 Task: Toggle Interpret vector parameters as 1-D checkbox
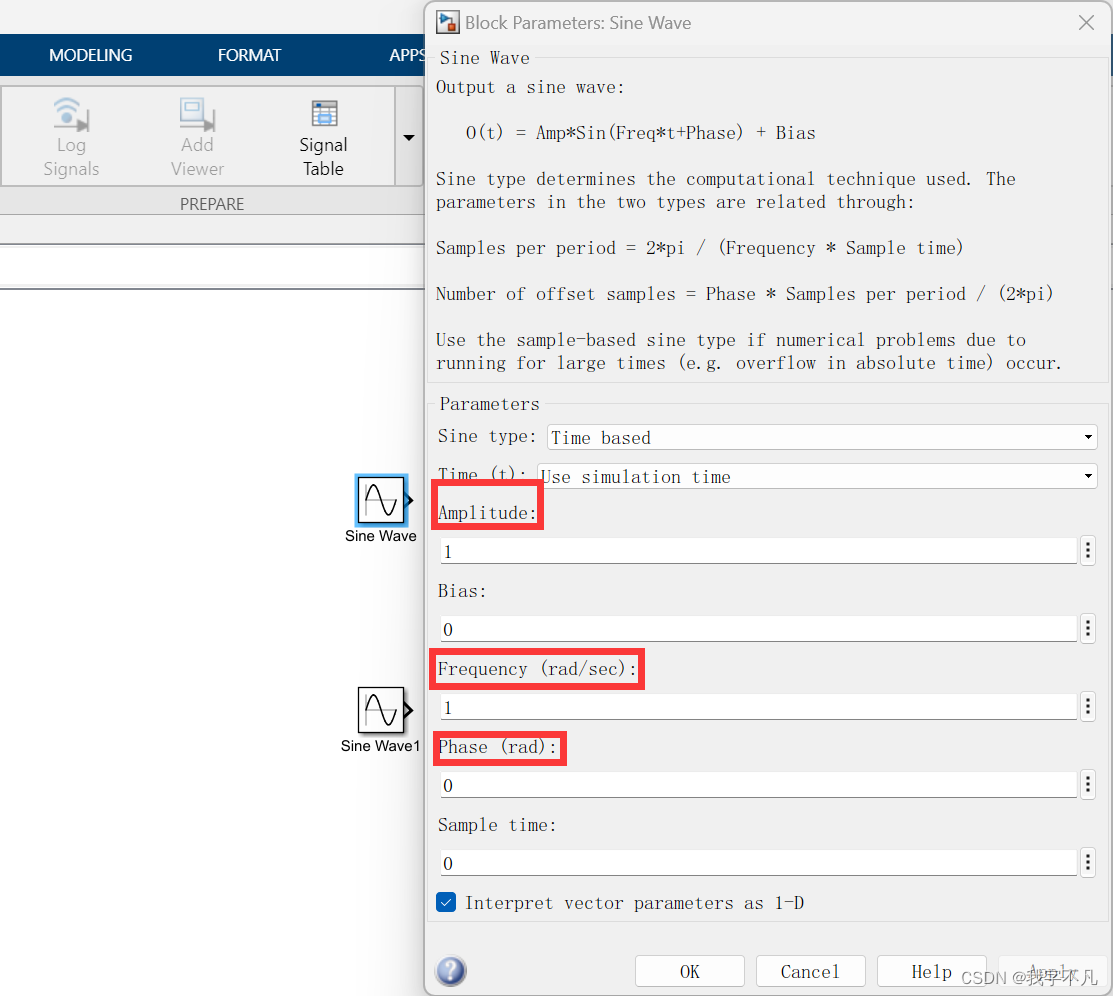click(x=446, y=902)
